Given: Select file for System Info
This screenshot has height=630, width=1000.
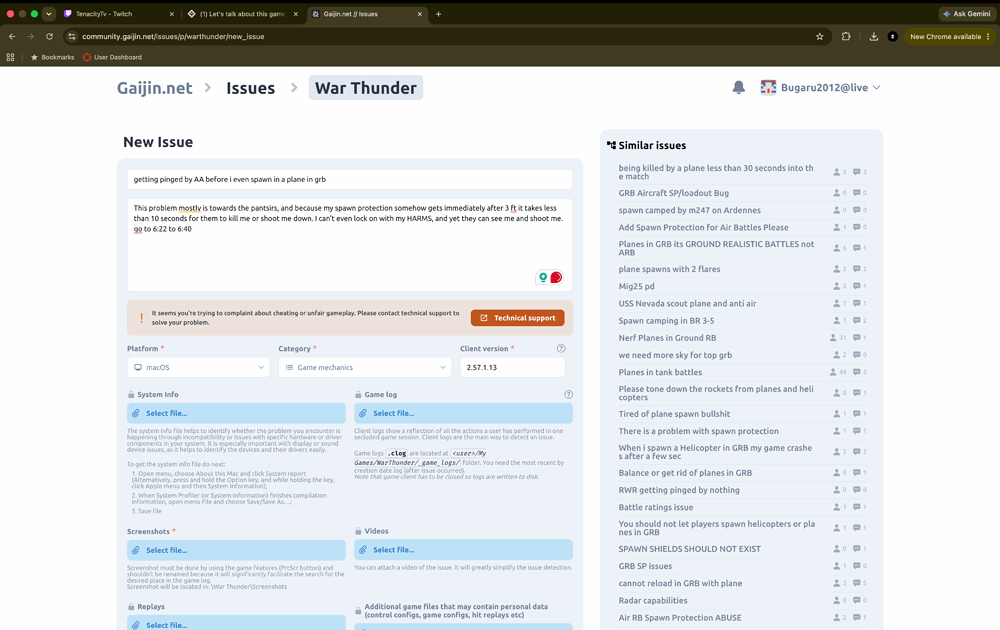Looking at the screenshot, I should pyautogui.click(x=236, y=413).
